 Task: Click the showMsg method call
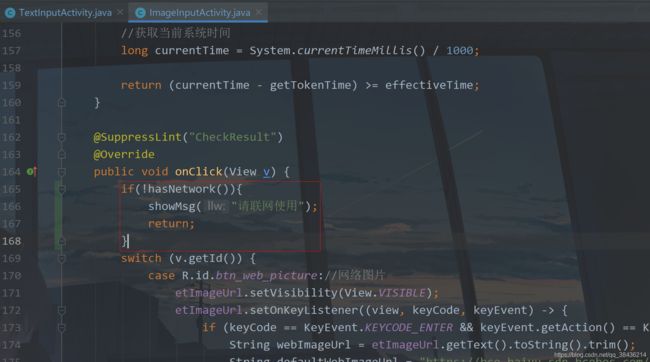171,207
